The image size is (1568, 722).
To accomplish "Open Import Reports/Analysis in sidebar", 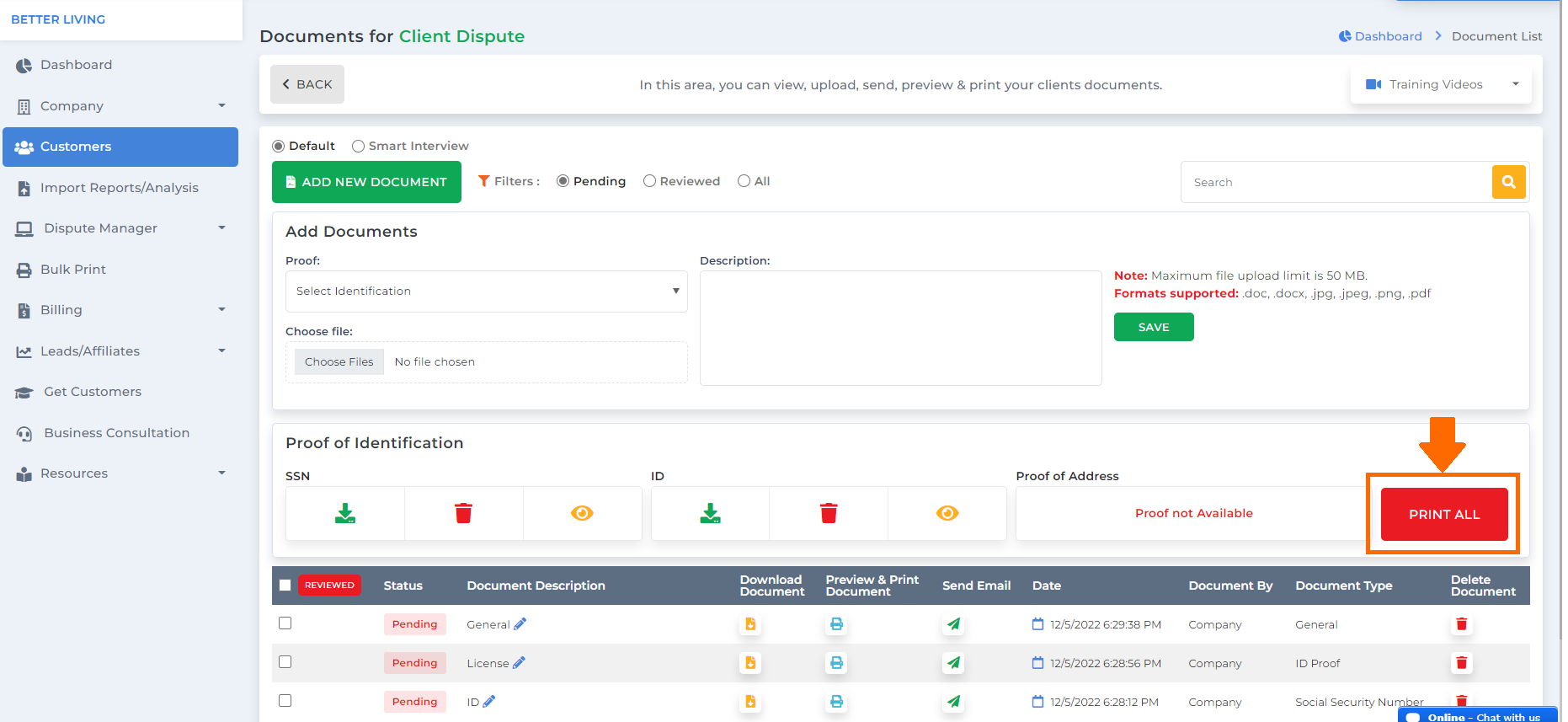I will coord(120,187).
